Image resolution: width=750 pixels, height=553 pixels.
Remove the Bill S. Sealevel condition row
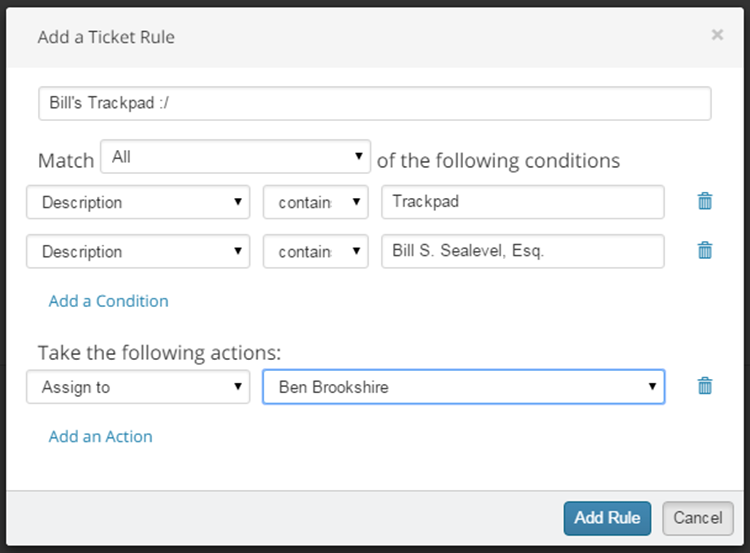(x=705, y=250)
